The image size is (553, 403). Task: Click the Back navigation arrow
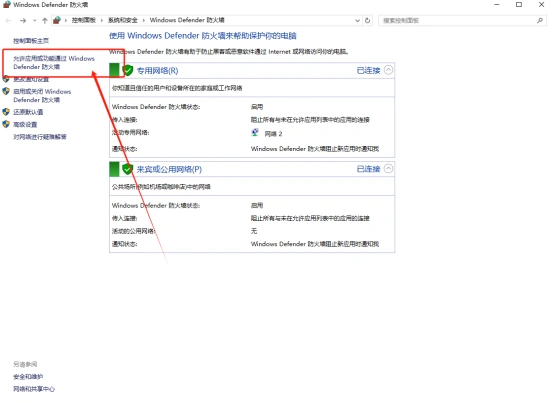[9, 21]
